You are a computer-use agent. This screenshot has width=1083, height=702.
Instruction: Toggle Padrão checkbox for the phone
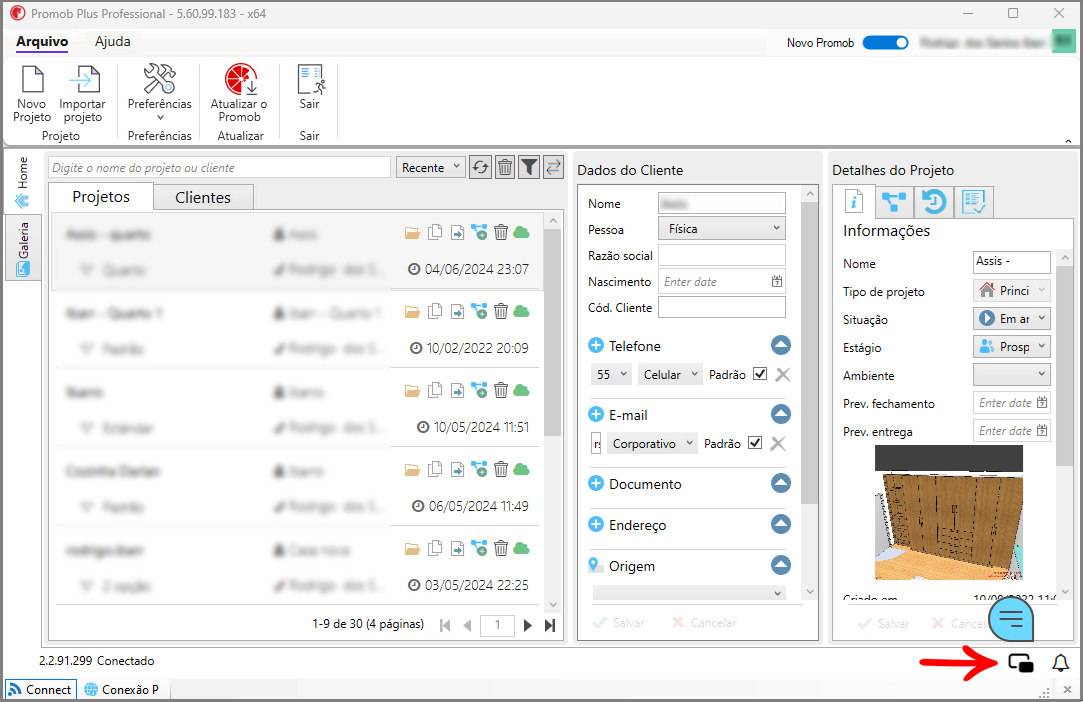pyautogui.click(x=760, y=374)
